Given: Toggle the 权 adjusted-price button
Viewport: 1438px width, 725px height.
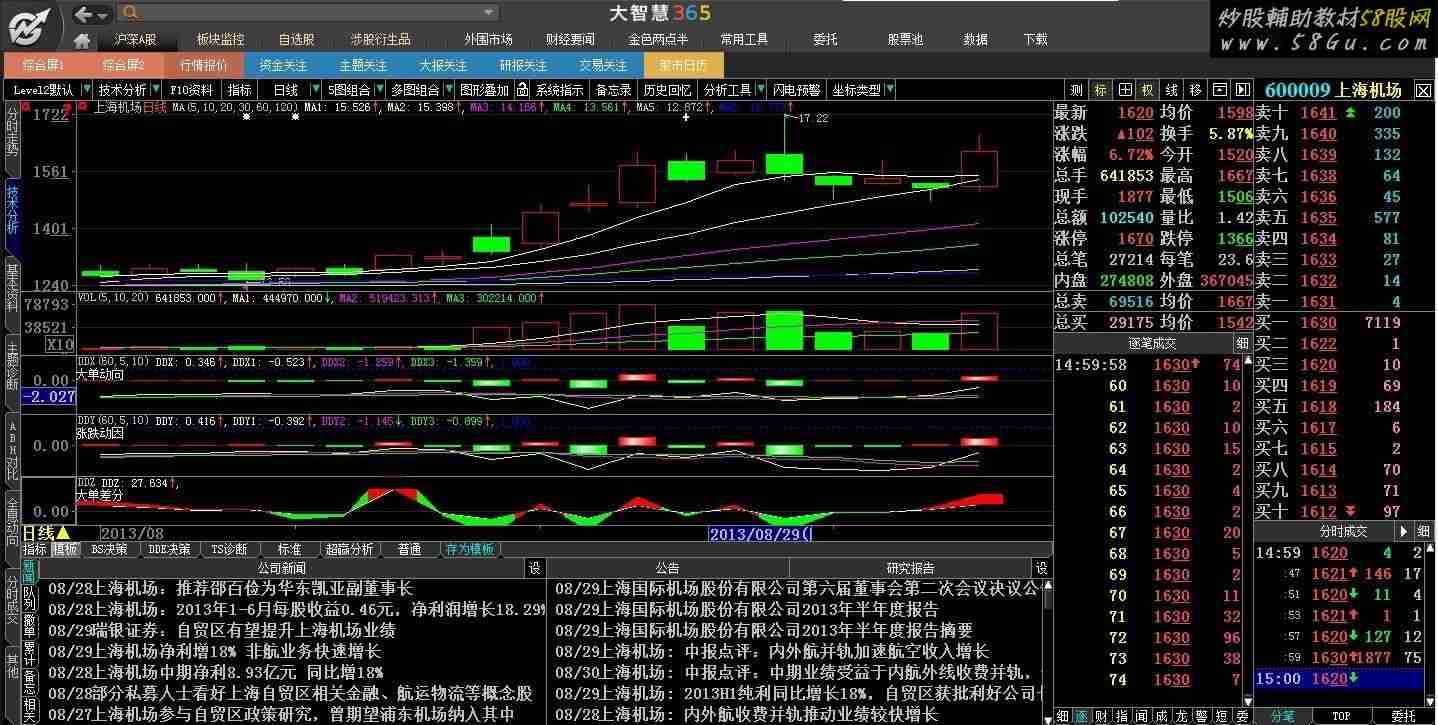Looking at the screenshot, I should click(1148, 90).
